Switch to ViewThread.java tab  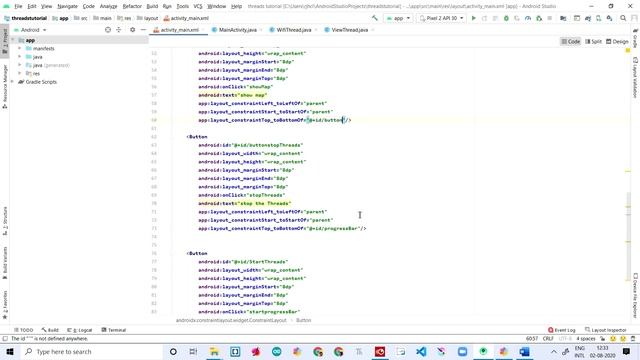[x=349, y=30]
